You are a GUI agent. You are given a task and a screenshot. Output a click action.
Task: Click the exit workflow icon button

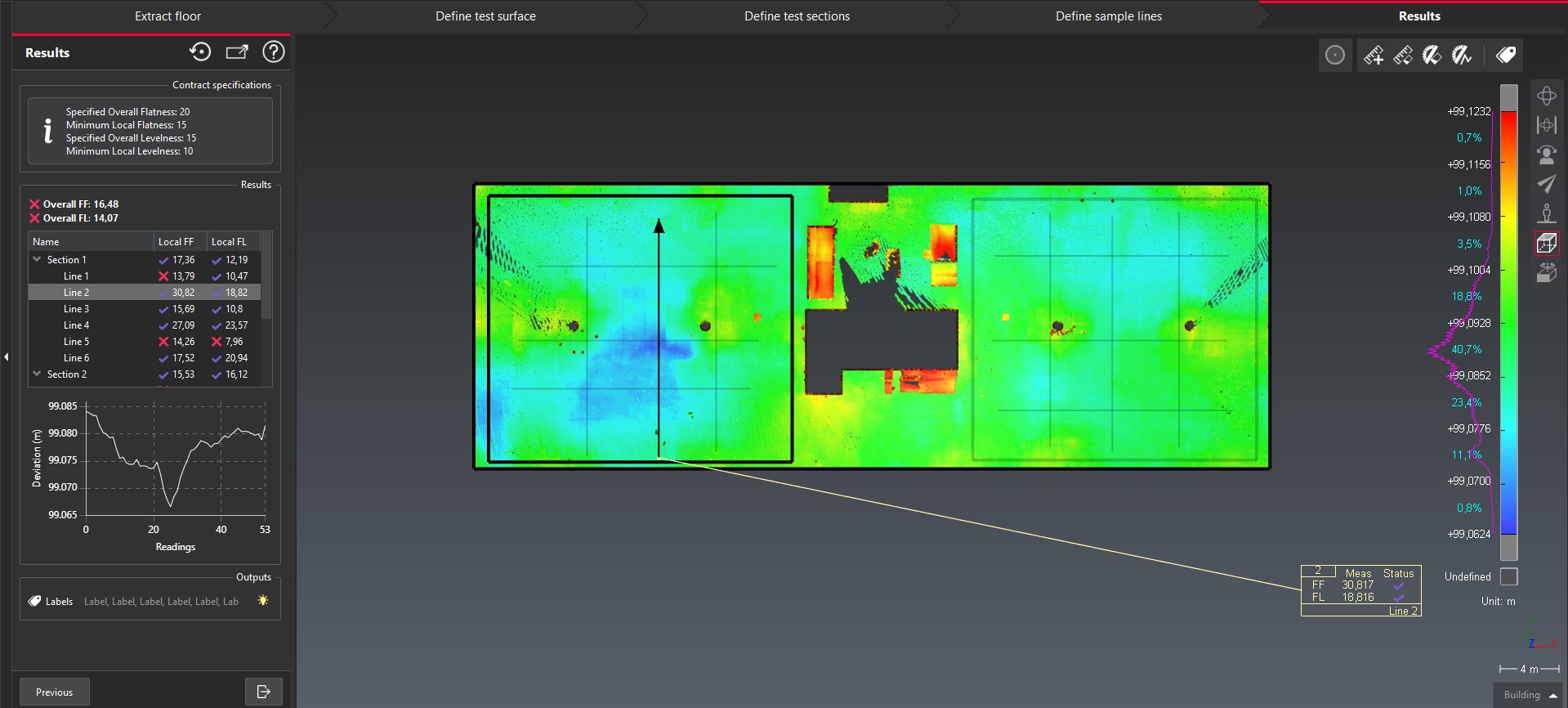263,692
